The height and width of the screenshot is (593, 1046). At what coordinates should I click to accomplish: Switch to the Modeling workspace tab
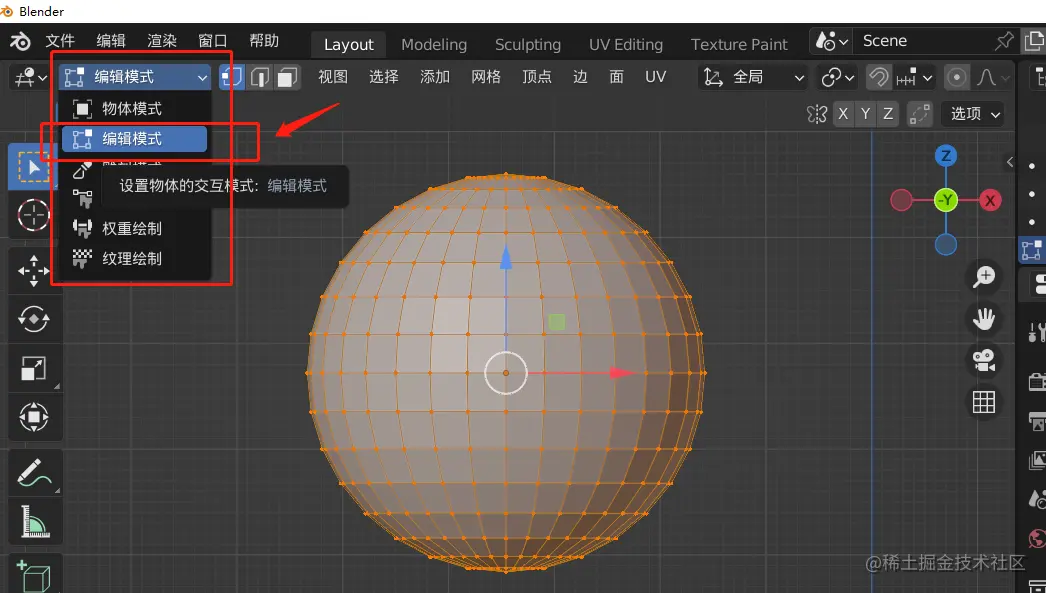434,44
